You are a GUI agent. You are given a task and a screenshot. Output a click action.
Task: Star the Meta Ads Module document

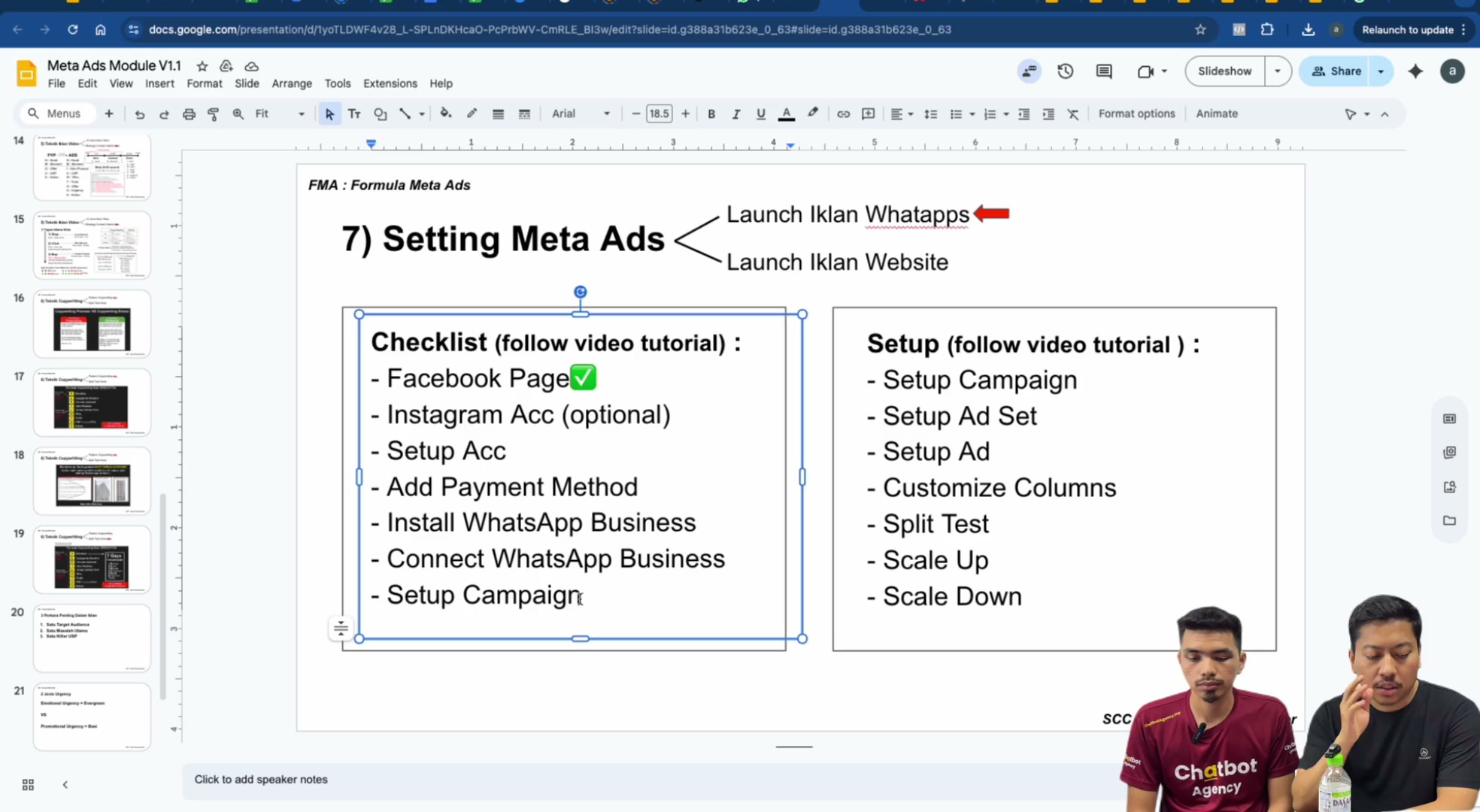(202, 66)
